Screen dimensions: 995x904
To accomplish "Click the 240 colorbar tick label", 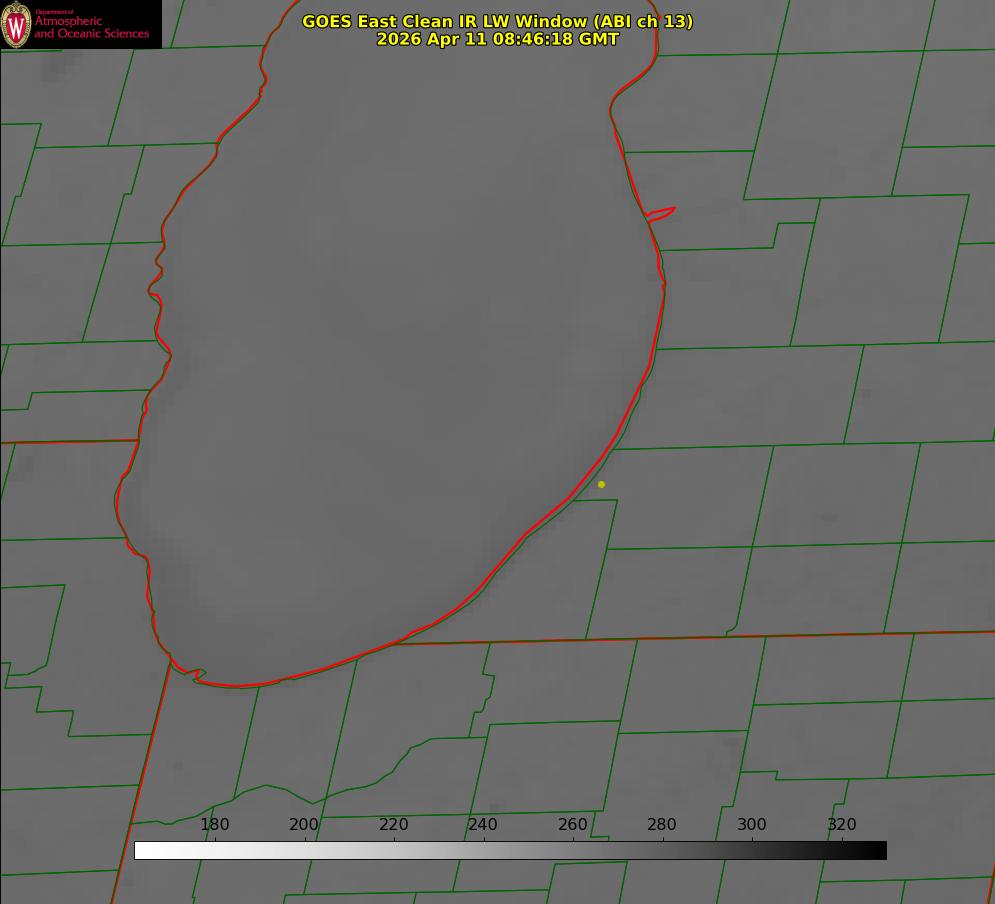I will 483,824.
